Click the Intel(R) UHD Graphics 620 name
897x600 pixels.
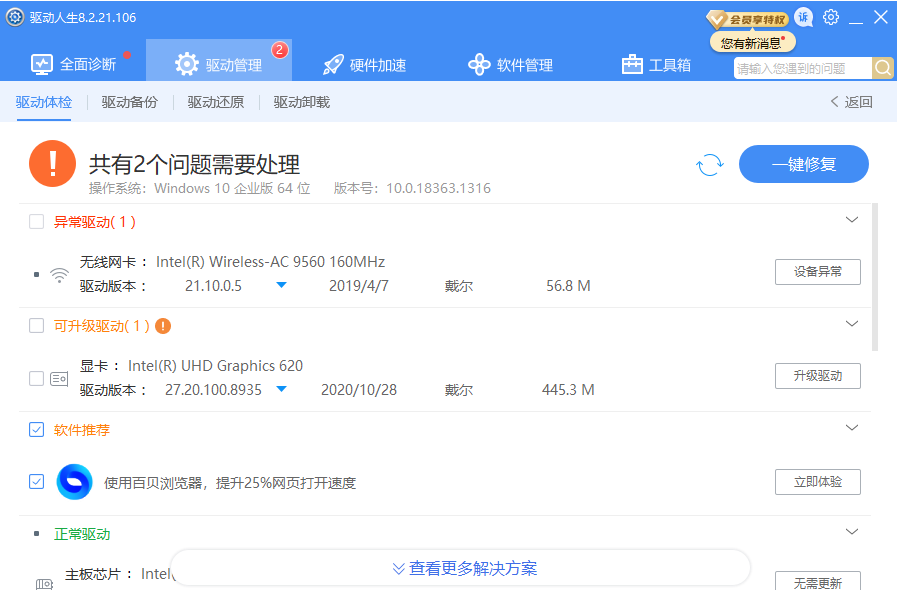215,365
